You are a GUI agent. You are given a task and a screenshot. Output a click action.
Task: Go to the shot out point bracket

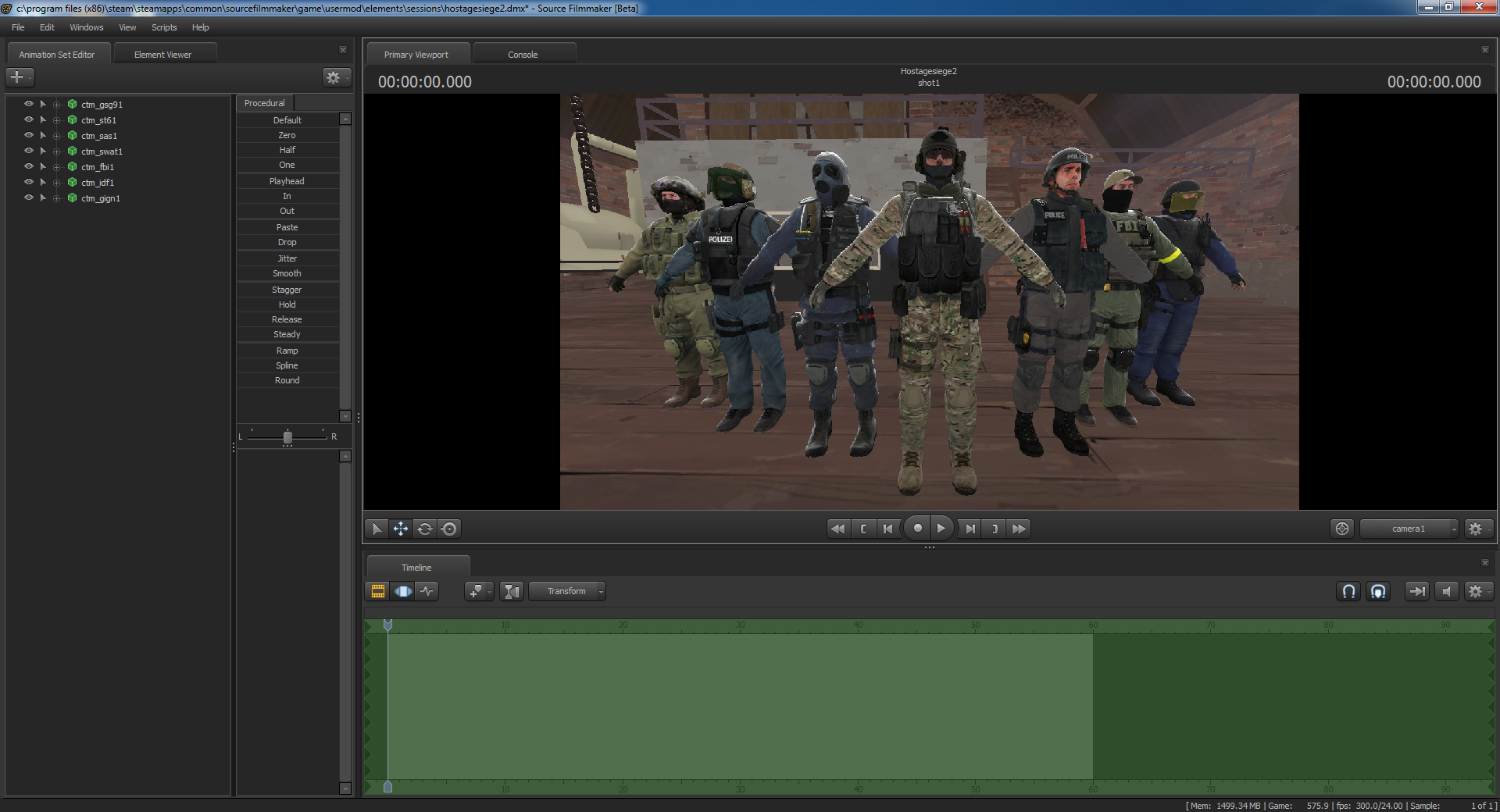point(995,529)
